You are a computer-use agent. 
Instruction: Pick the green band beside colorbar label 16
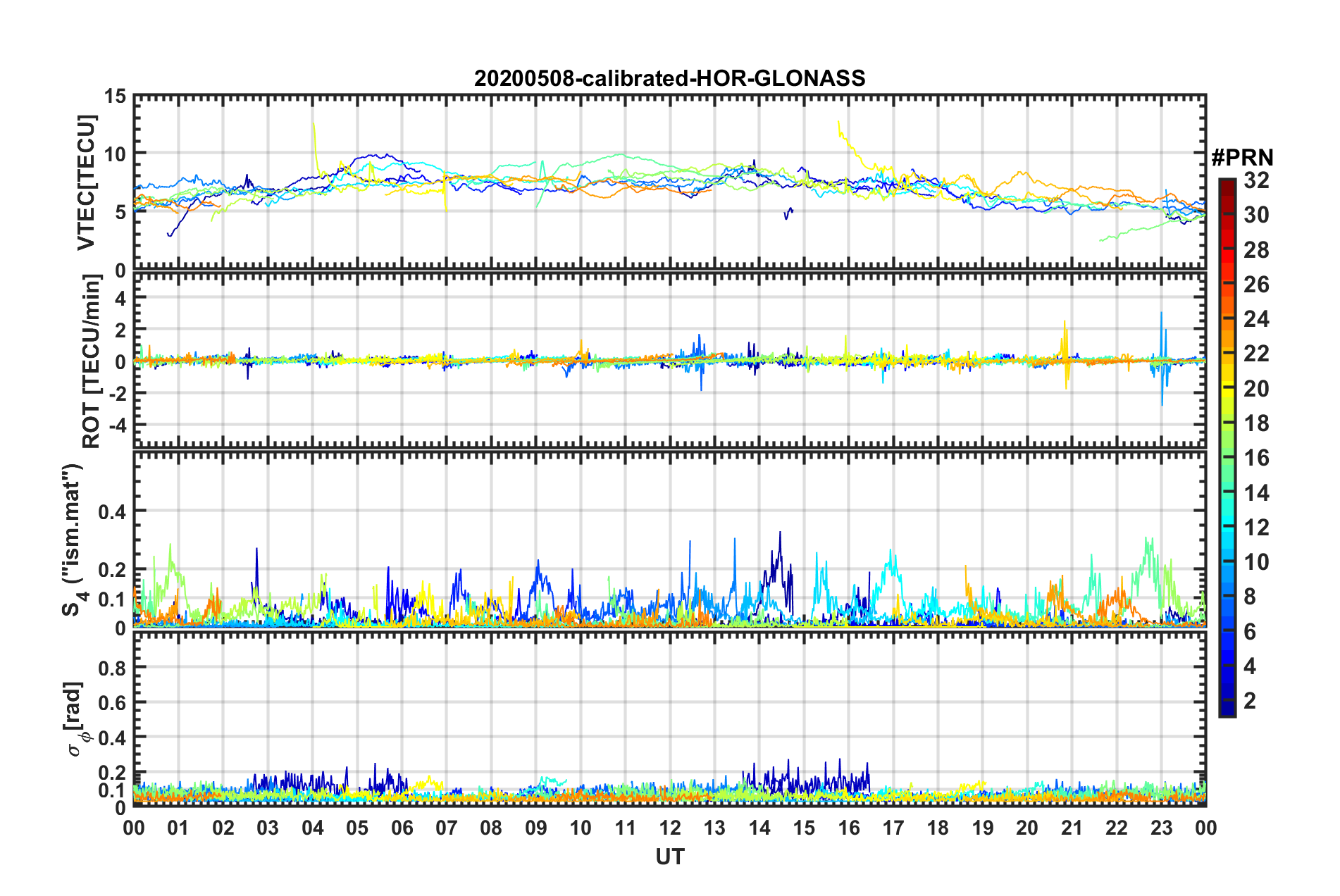pyautogui.click(x=1227, y=458)
